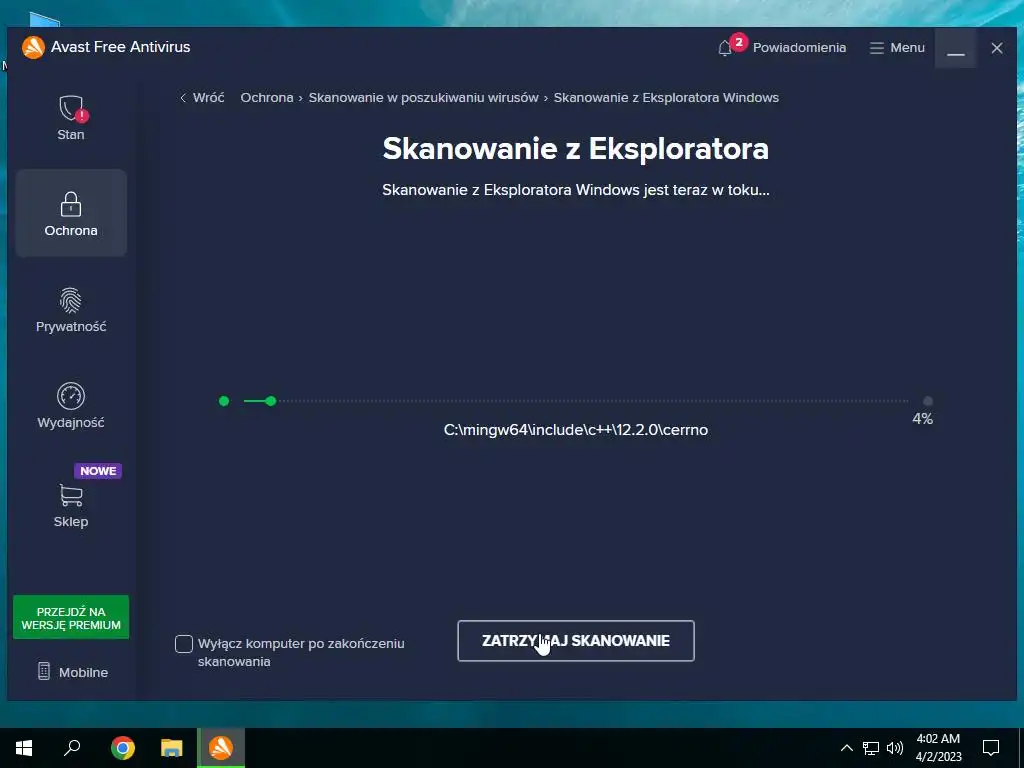Launch Google Chrome from taskbar
The image size is (1024, 768).
(x=123, y=748)
